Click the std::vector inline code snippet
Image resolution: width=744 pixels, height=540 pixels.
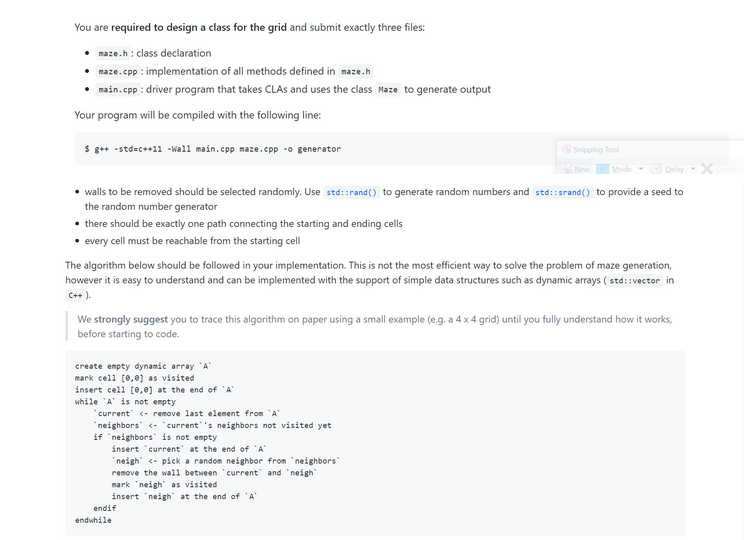click(x=634, y=280)
